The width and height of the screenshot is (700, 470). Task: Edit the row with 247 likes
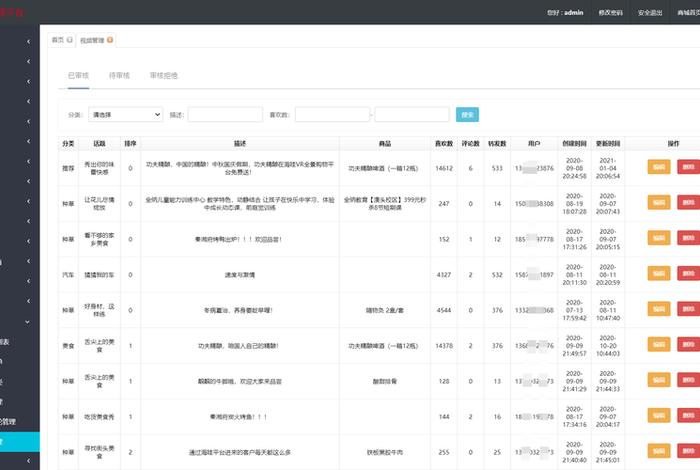tap(659, 203)
